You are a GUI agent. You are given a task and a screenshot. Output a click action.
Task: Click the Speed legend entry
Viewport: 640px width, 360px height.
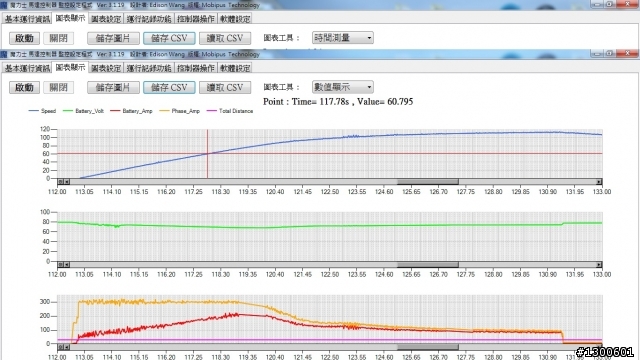coord(42,111)
